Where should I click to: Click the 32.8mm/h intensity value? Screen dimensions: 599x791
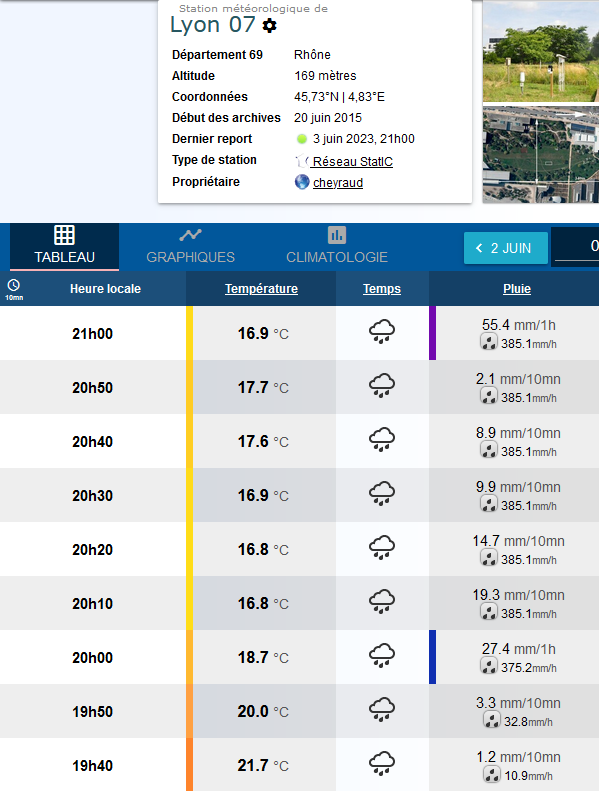point(528,721)
